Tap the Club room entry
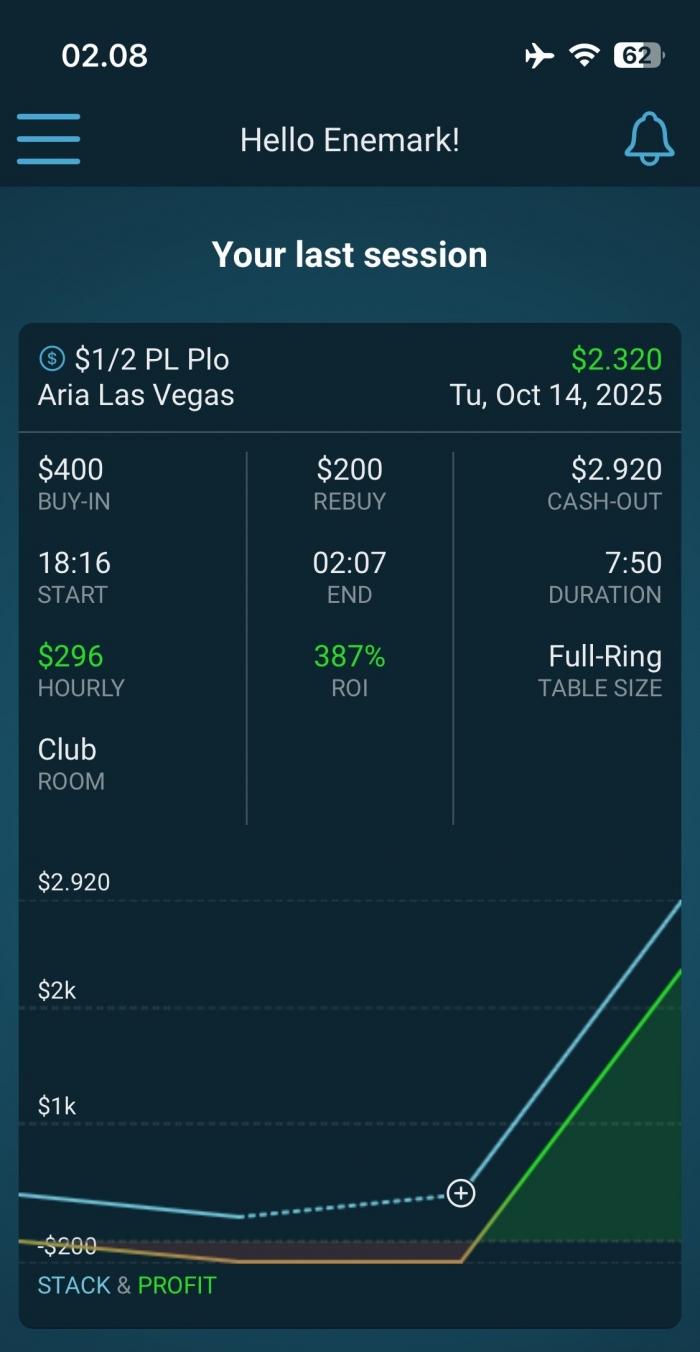Image resolution: width=700 pixels, height=1352 pixels. click(67, 749)
